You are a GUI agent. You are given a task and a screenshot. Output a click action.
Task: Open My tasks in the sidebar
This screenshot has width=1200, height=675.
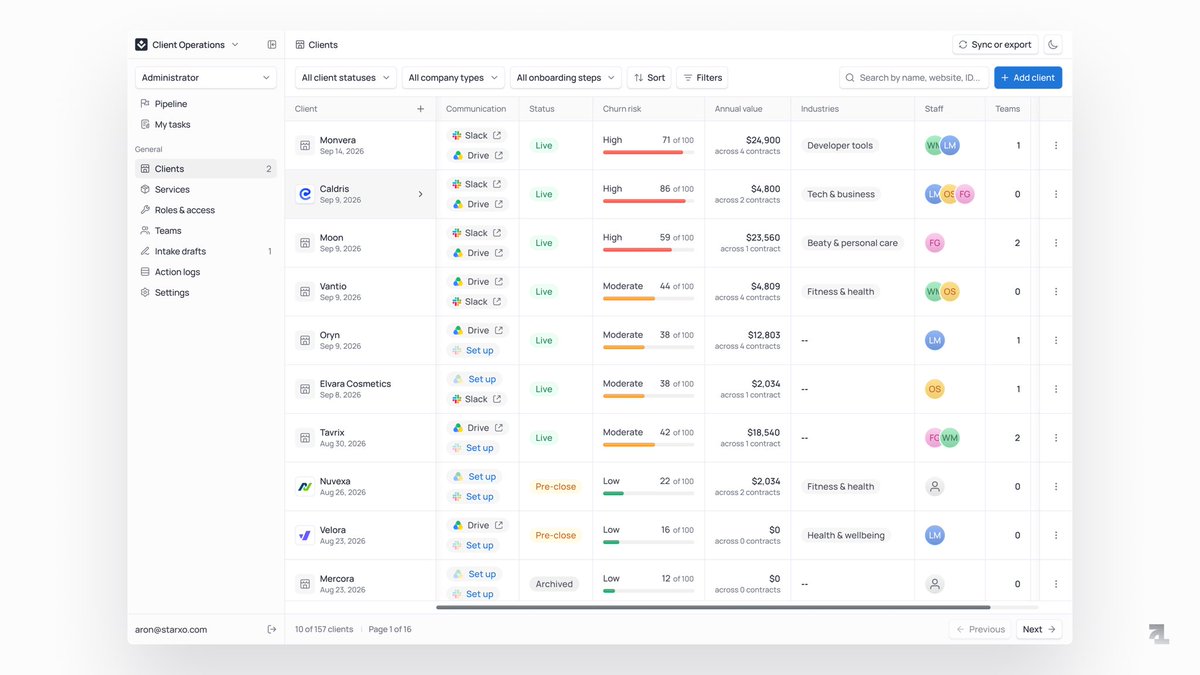pyautogui.click(x=206, y=125)
